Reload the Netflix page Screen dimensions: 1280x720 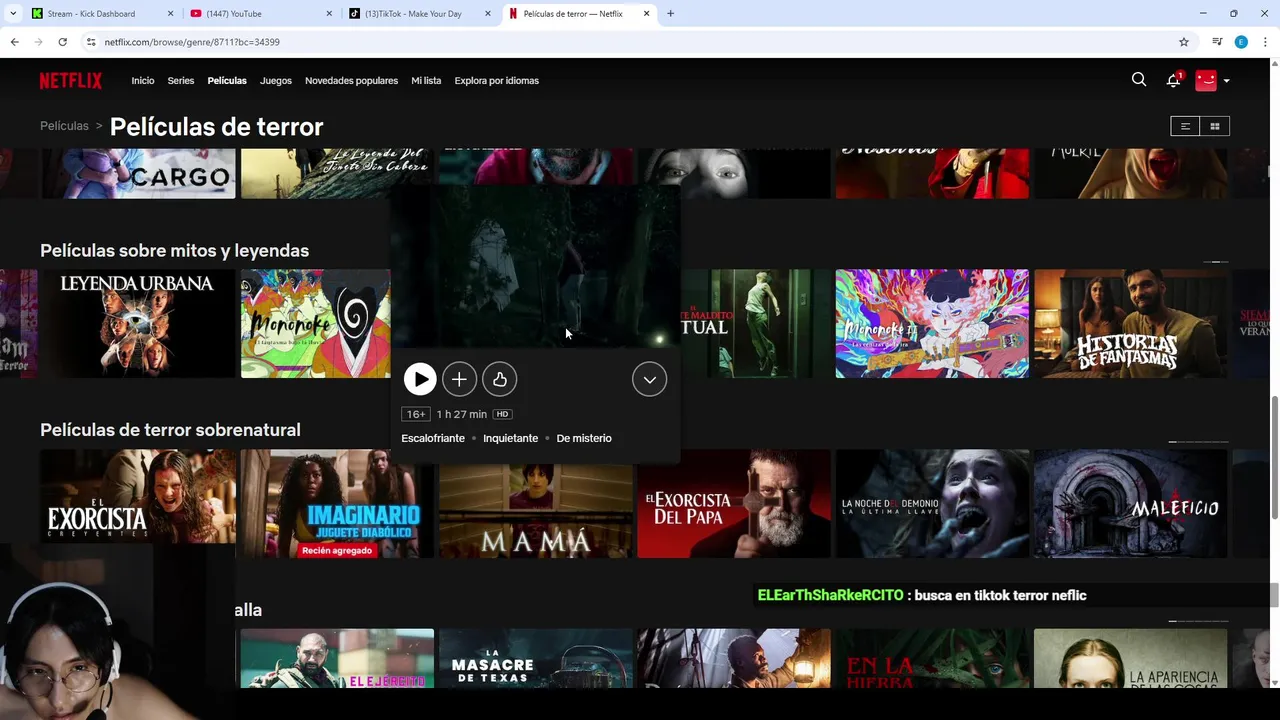click(62, 42)
